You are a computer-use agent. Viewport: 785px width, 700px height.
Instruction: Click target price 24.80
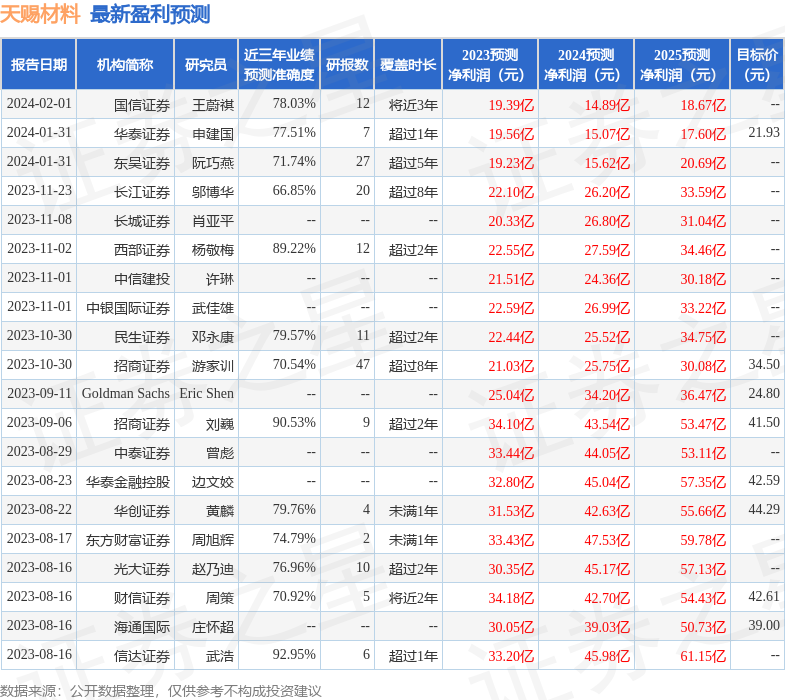pos(764,394)
